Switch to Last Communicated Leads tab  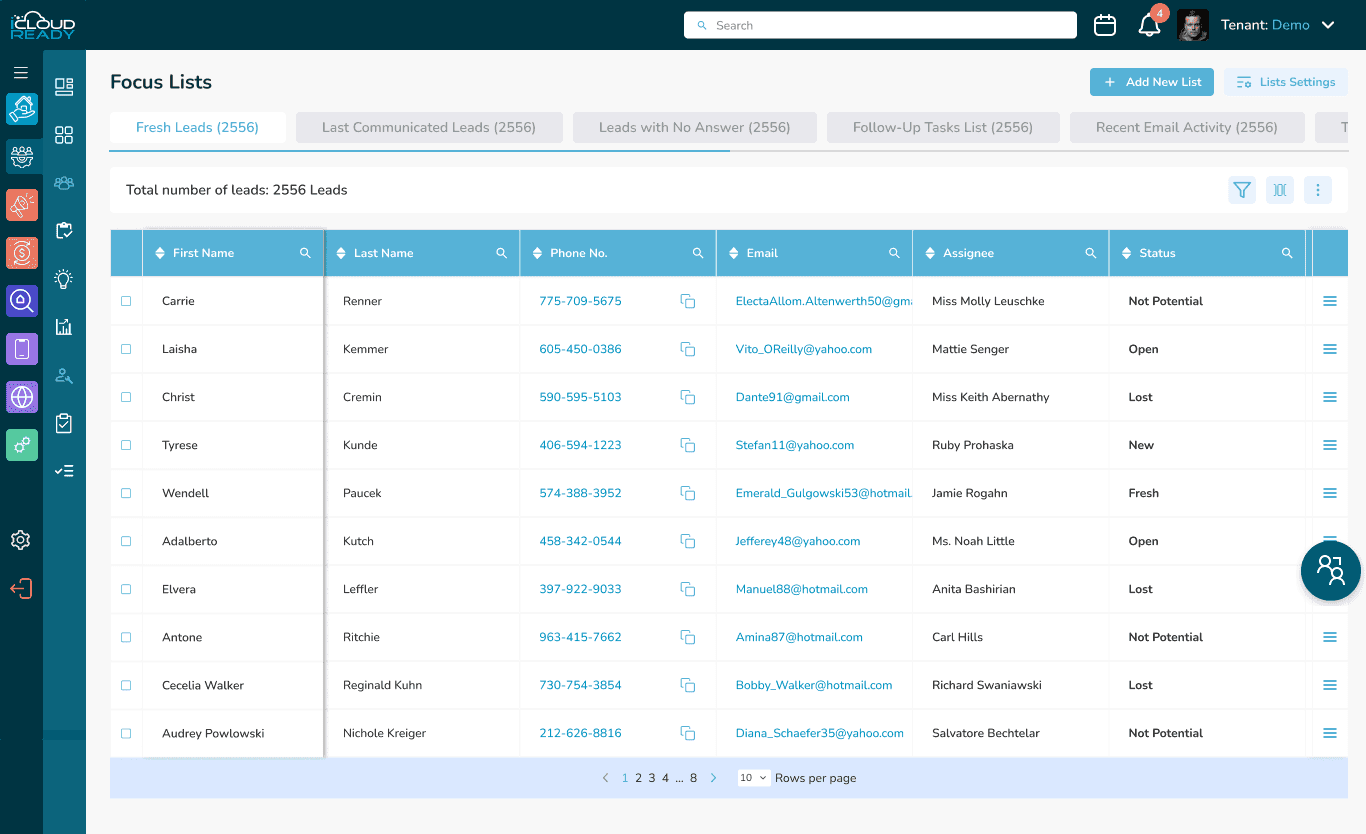click(x=429, y=127)
